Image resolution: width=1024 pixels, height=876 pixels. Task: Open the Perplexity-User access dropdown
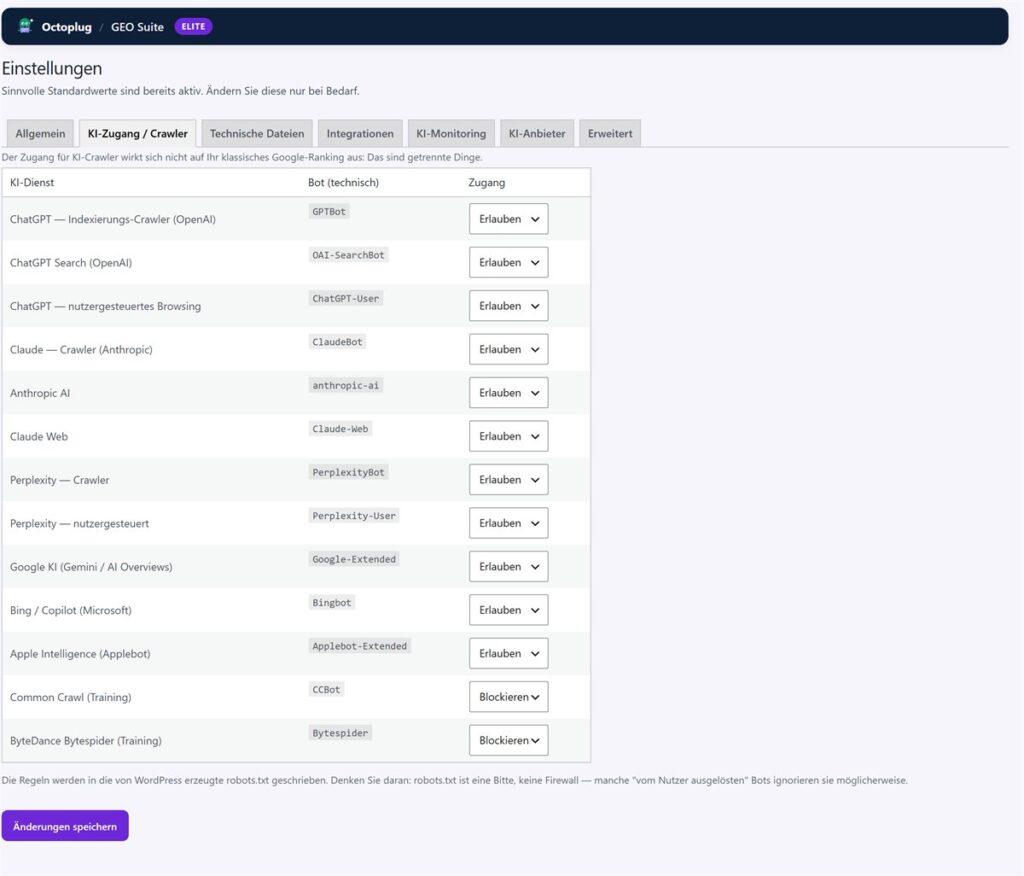(509, 523)
